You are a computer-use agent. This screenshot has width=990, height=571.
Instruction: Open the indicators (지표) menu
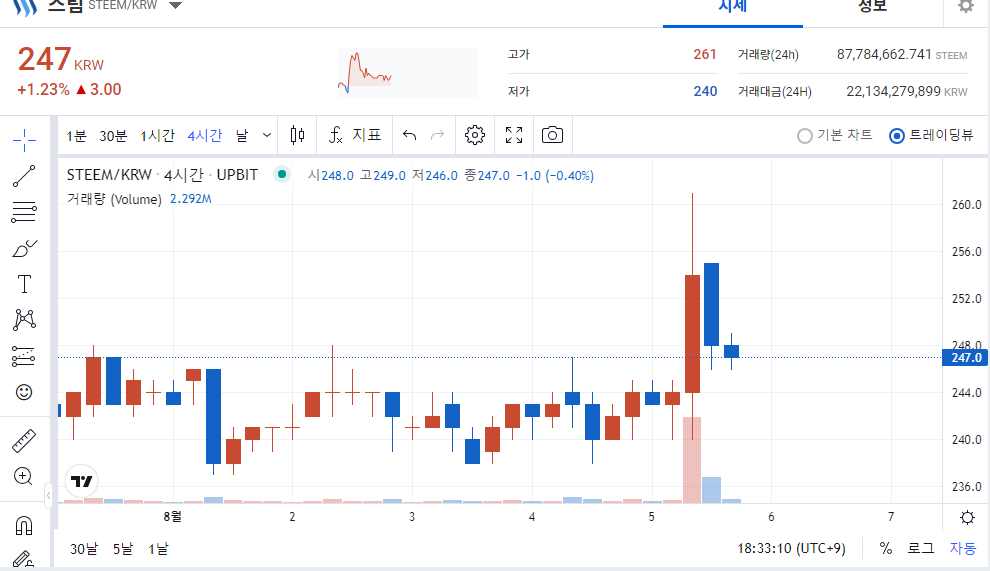[x=355, y=135]
